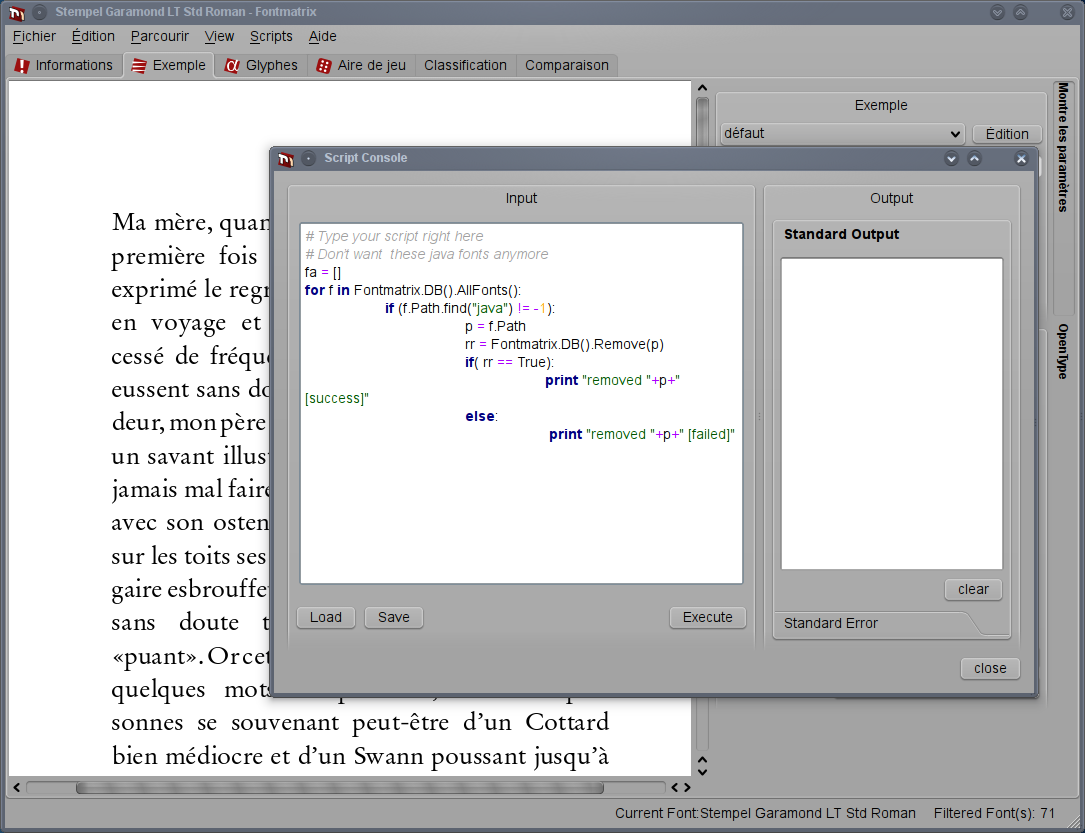The height and width of the screenshot is (833, 1085).
Task: Click the Aire de jeu tab's dice icon
Action: tap(323, 66)
